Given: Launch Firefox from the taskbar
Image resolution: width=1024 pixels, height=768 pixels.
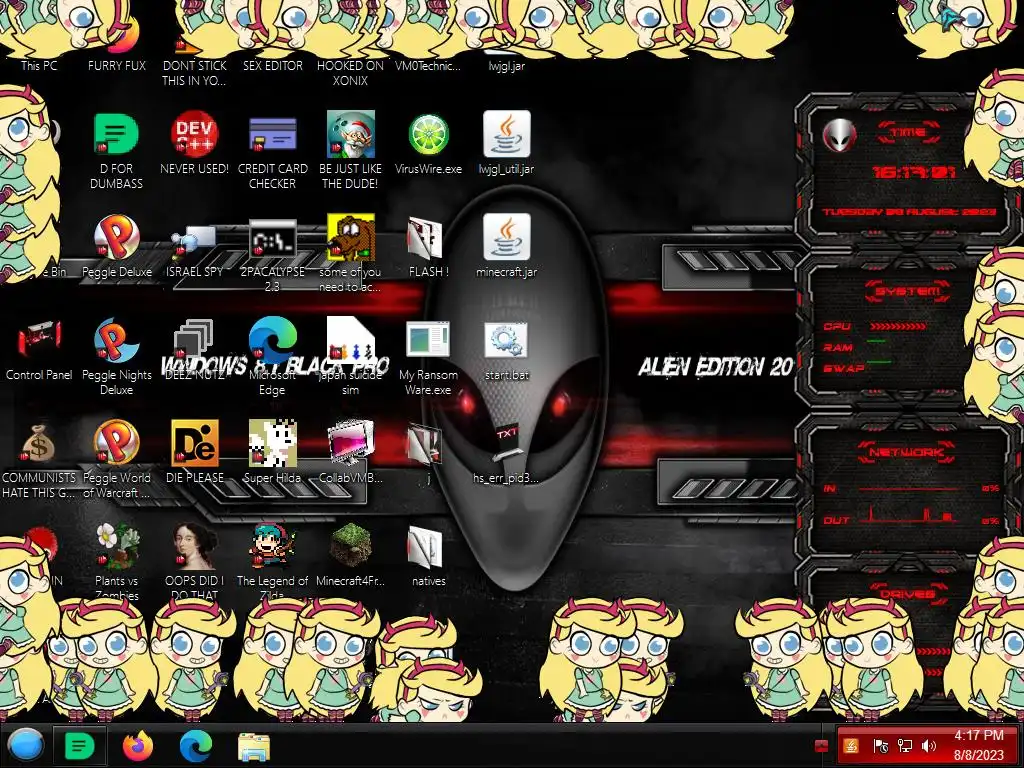Looking at the screenshot, I should (x=138, y=746).
